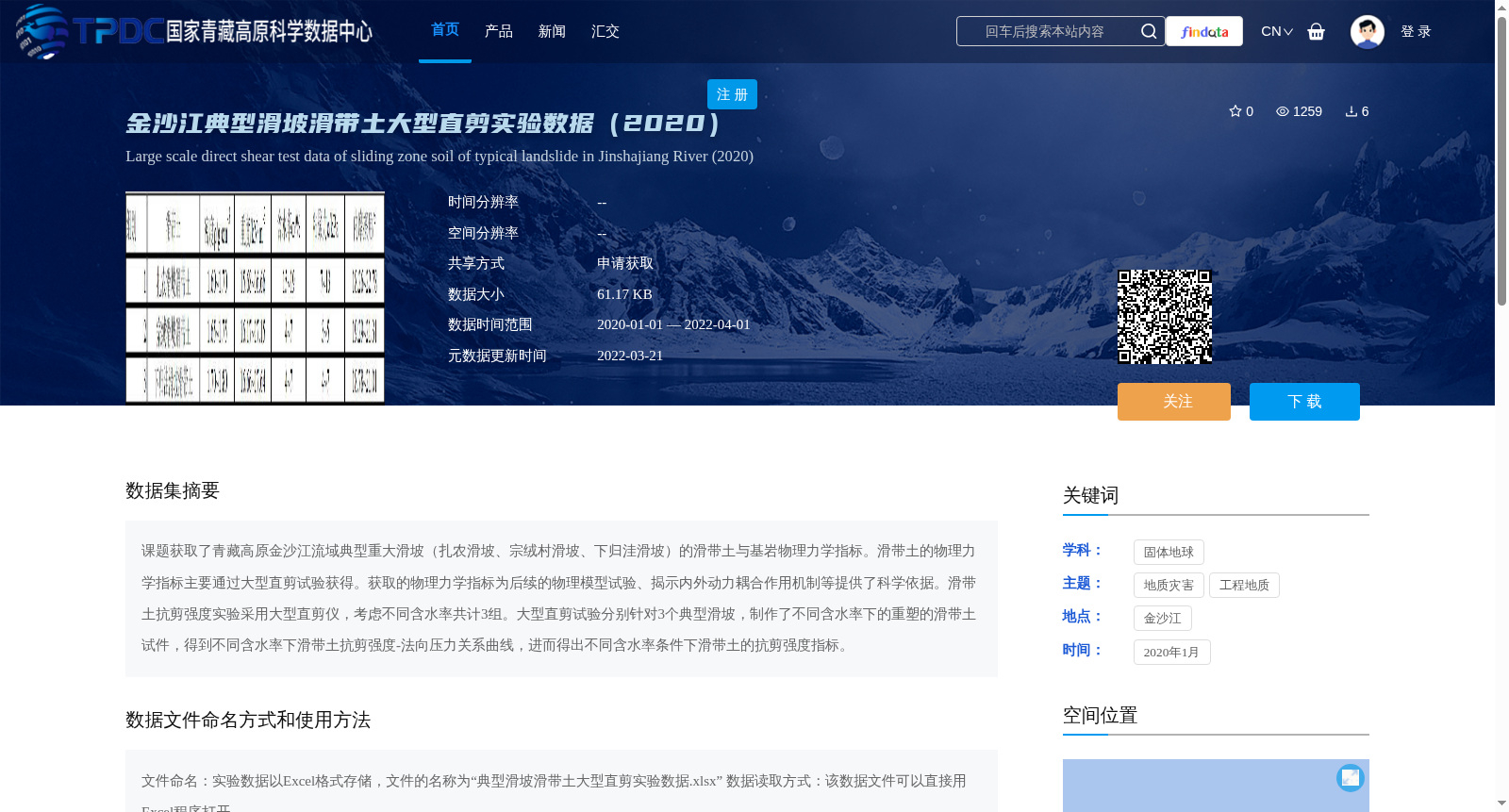
Task: Click 登录 to sign in
Action: click(x=1416, y=31)
